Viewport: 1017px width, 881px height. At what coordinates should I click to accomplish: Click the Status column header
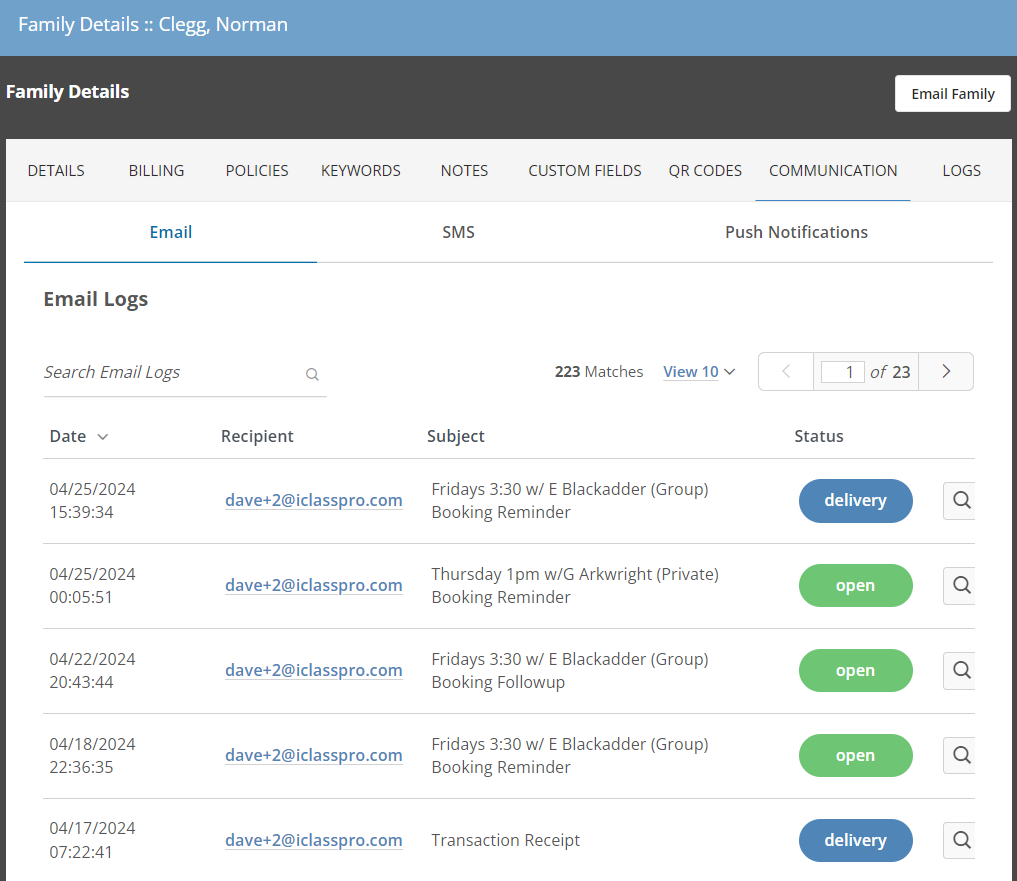coord(819,437)
